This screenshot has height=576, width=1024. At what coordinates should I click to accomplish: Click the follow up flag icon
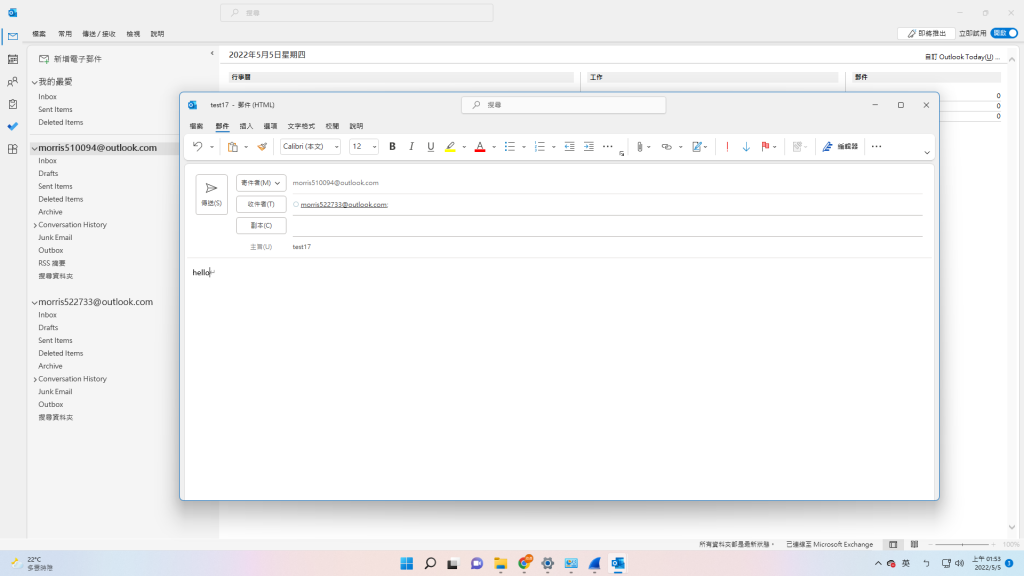[765, 147]
